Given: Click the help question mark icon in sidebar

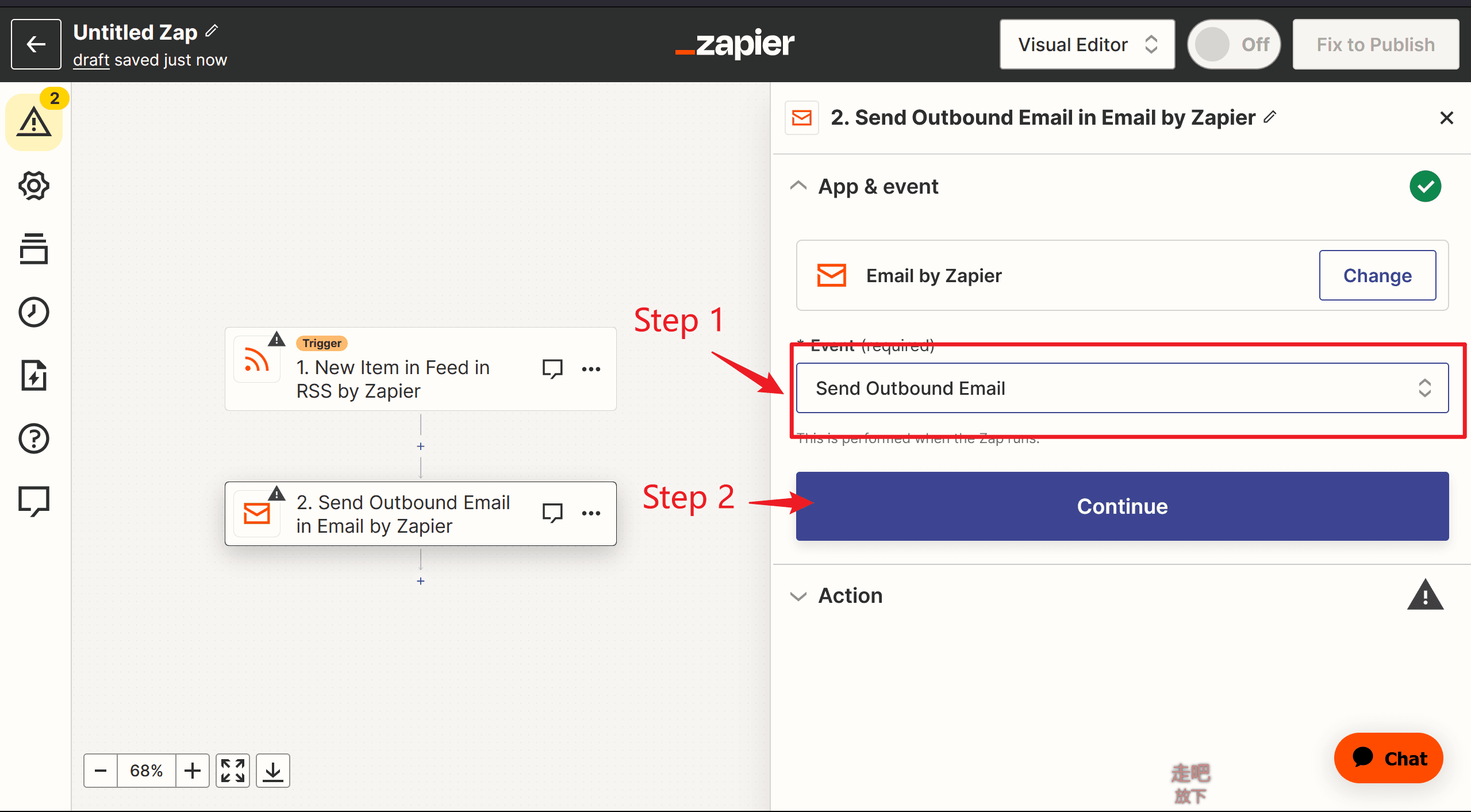Looking at the screenshot, I should (33, 438).
